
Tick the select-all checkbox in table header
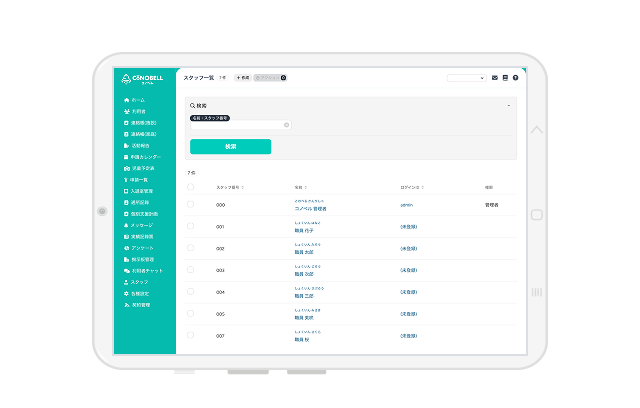pos(191,187)
